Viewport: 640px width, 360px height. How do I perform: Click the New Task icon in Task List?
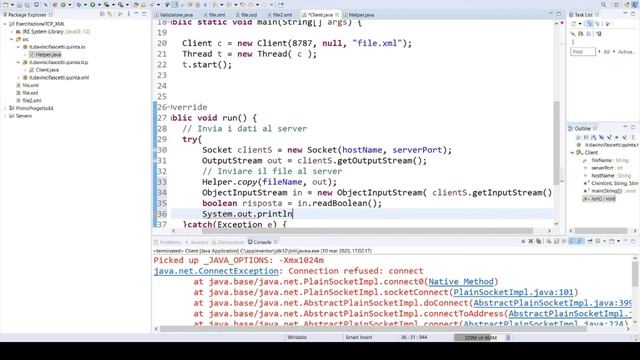pos(573,23)
